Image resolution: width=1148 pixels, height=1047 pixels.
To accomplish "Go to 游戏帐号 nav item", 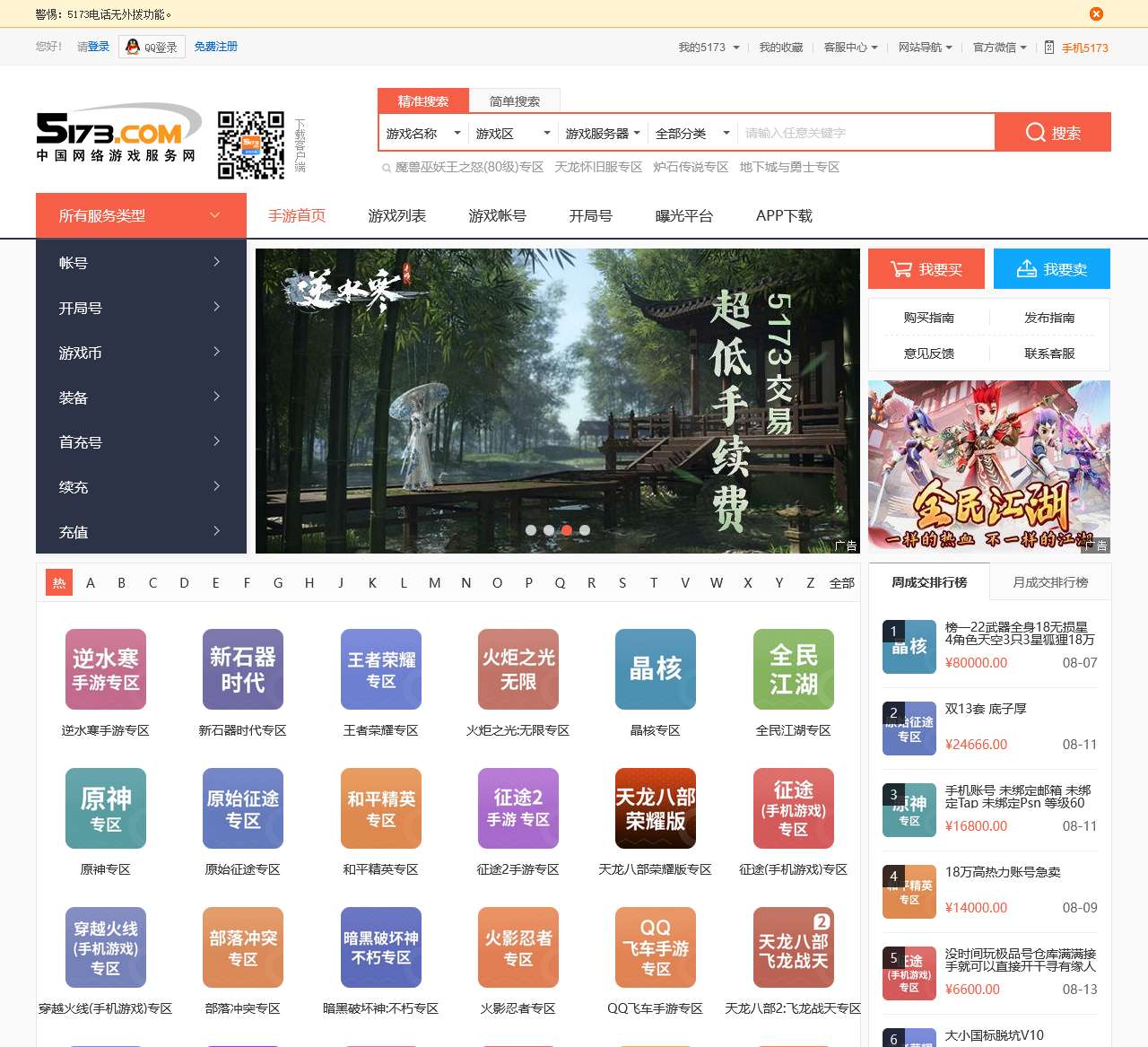I will click(x=498, y=215).
